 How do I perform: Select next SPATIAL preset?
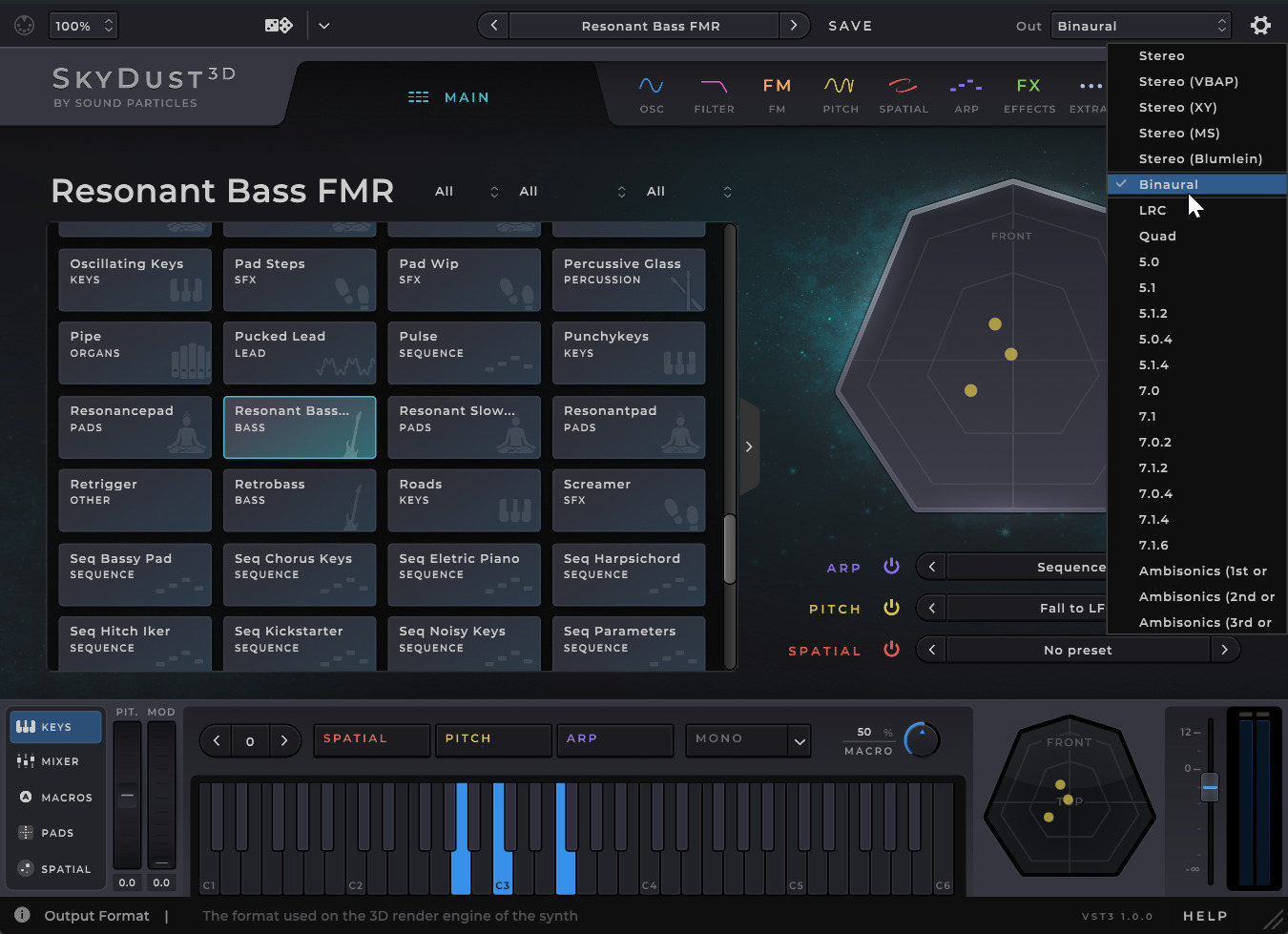pos(1225,650)
